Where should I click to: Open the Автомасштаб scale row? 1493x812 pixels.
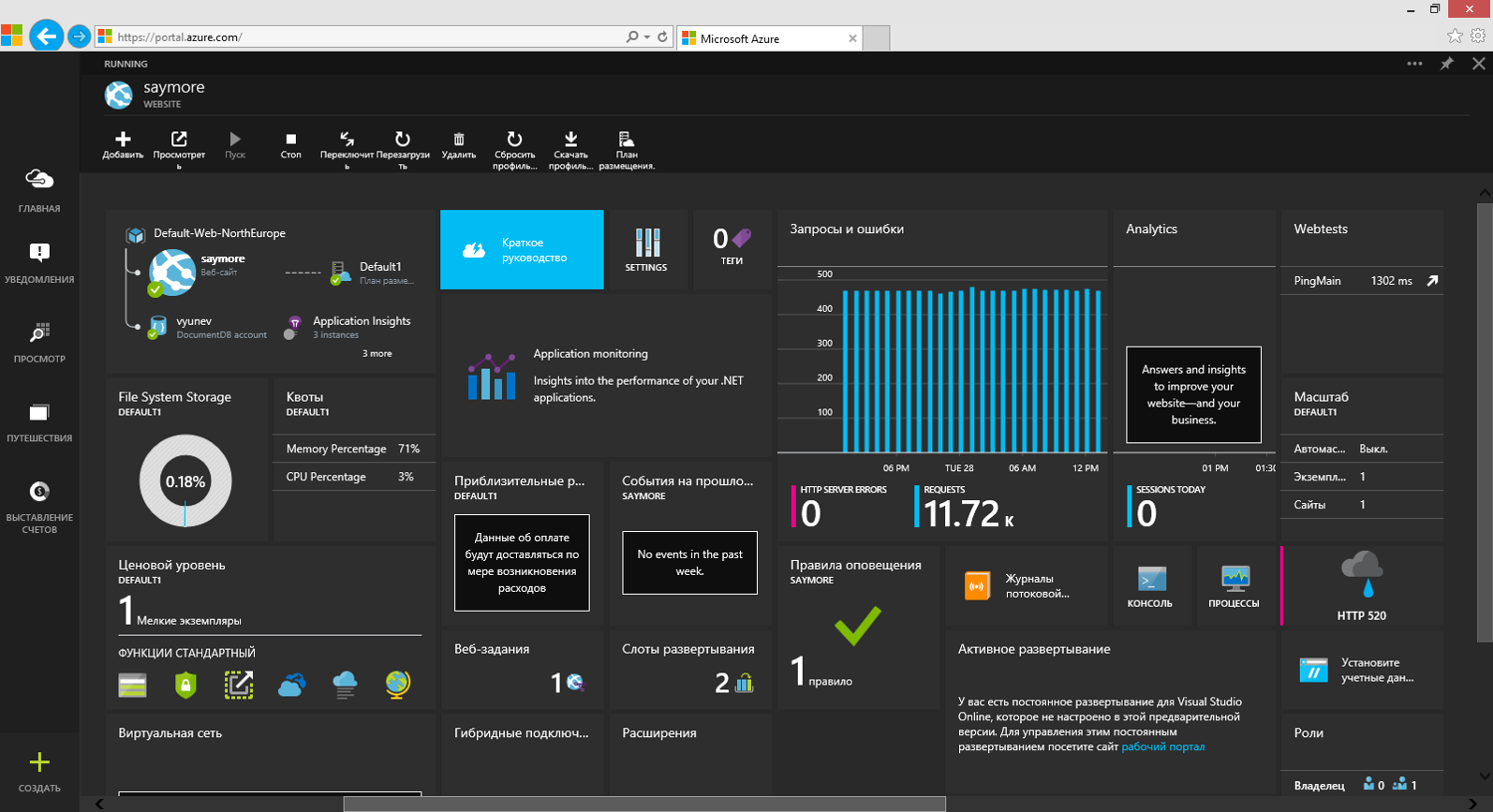click(x=1362, y=449)
